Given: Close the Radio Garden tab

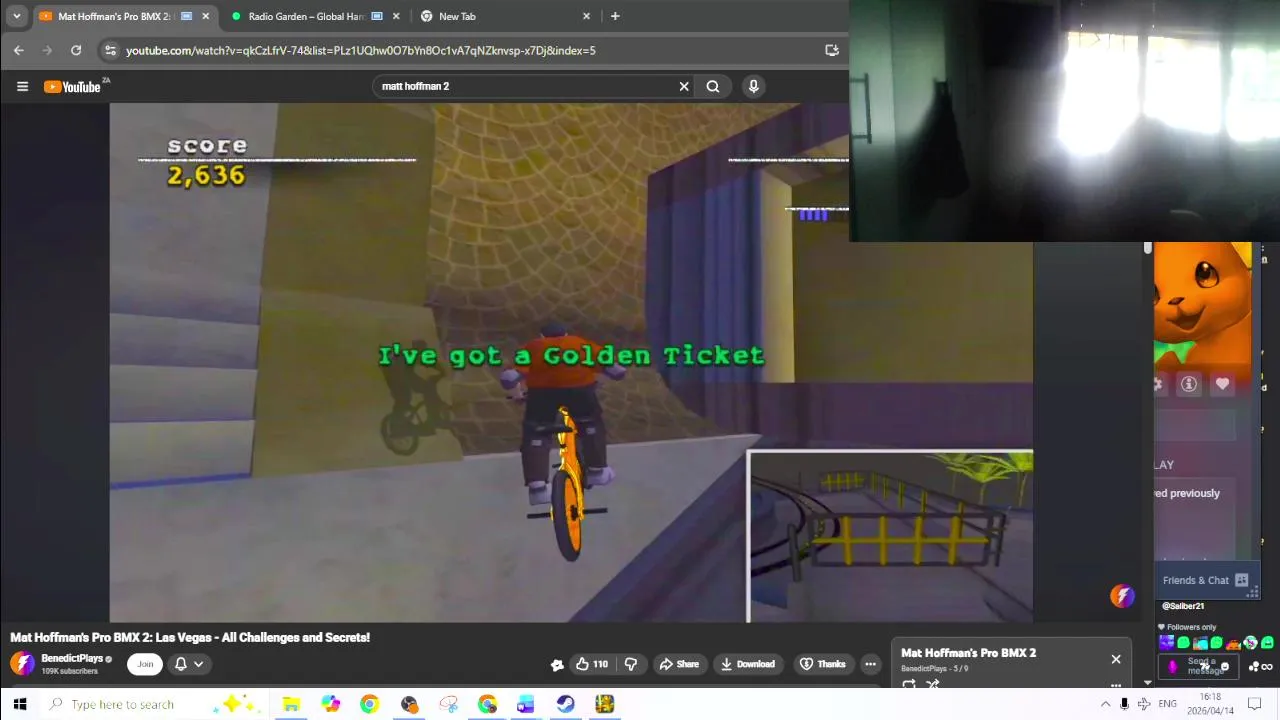Looking at the screenshot, I should tap(396, 16).
